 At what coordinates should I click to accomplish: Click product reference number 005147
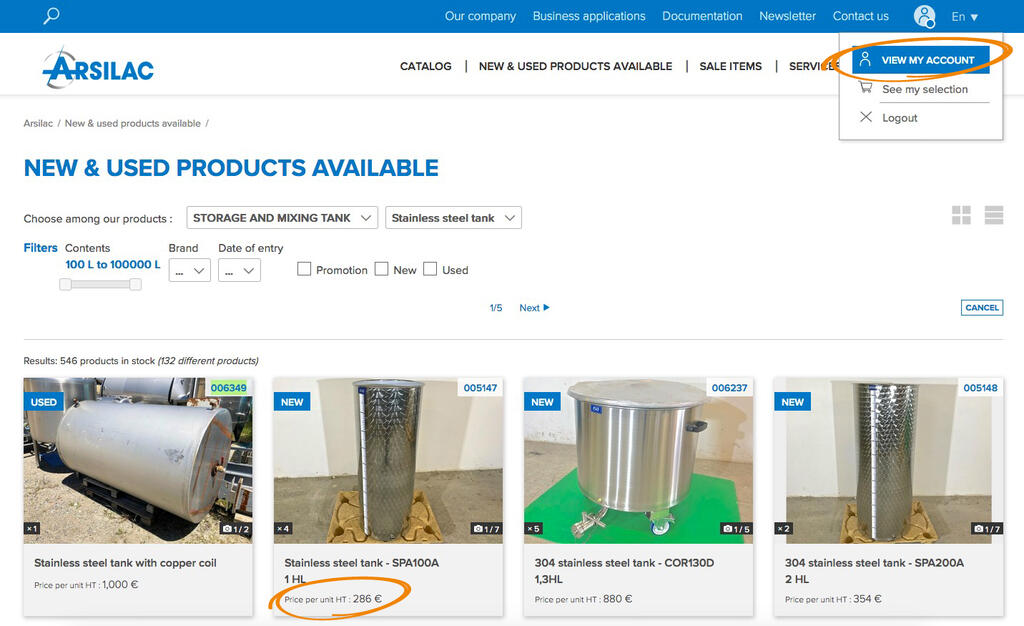[480, 388]
